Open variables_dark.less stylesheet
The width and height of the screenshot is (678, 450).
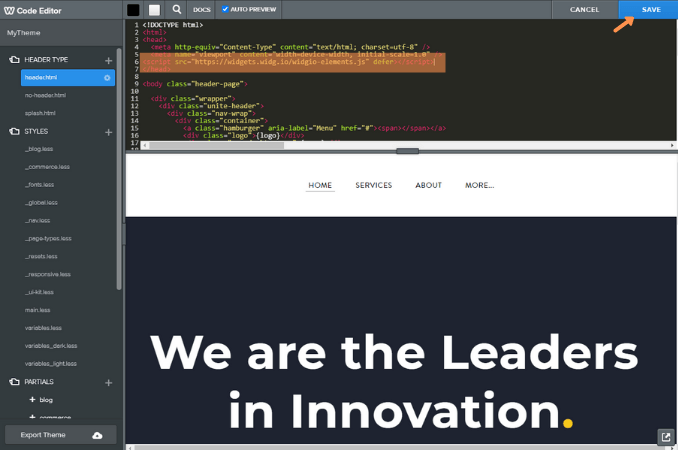click(x=51, y=346)
